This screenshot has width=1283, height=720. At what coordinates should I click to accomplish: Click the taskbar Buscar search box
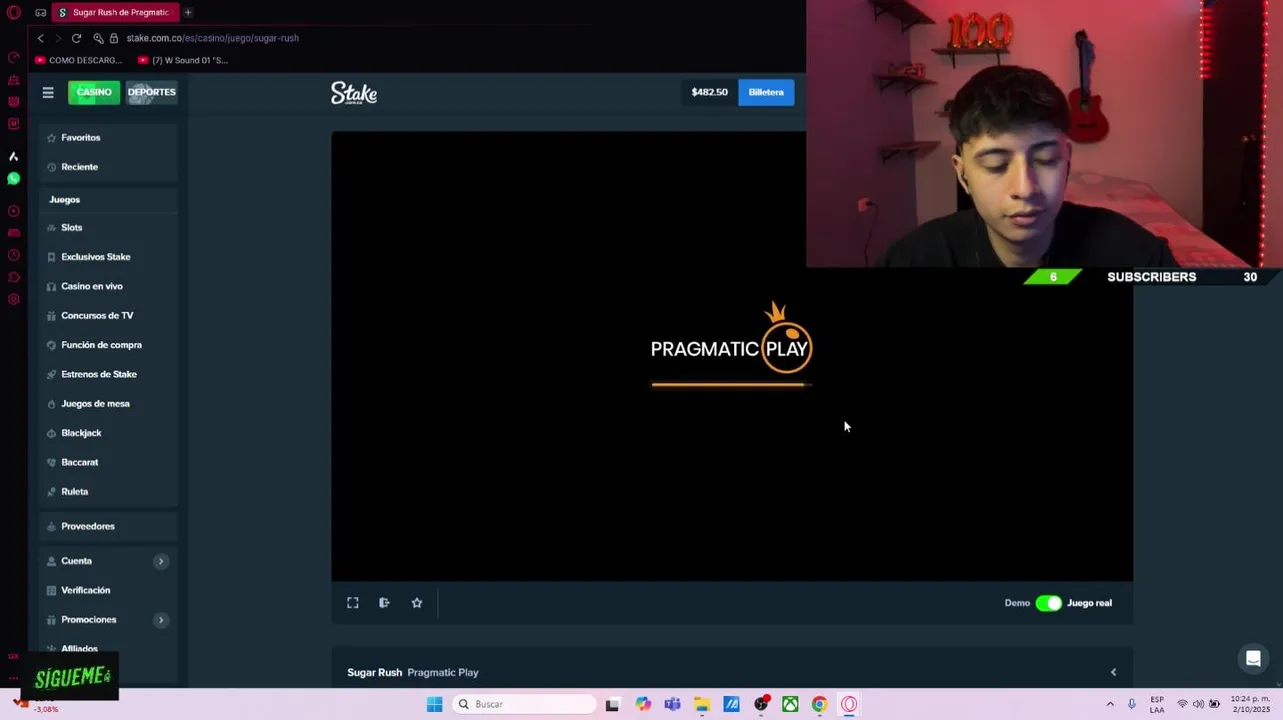click(524, 704)
